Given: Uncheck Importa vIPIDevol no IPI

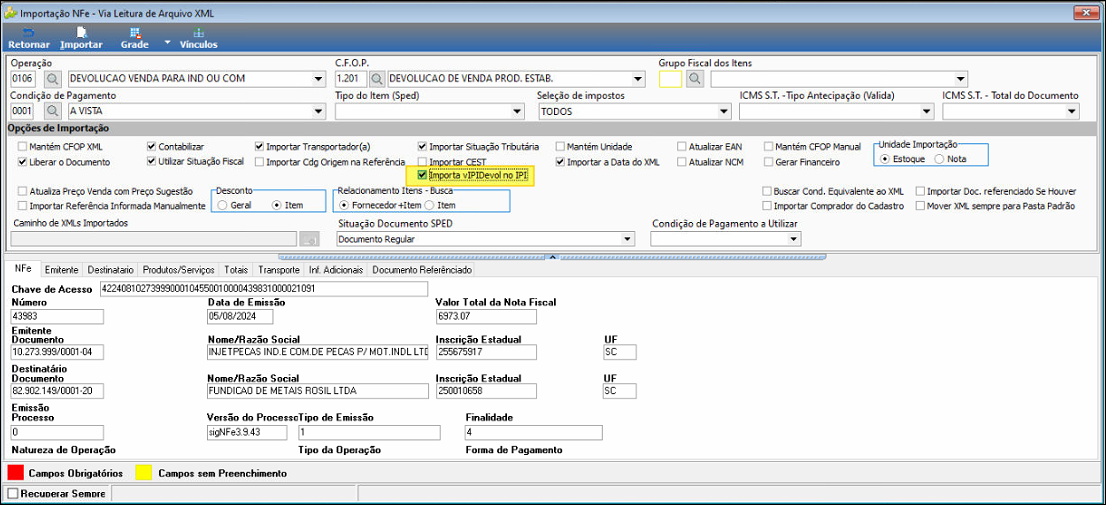Looking at the screenshot, I should coord(423,175).
